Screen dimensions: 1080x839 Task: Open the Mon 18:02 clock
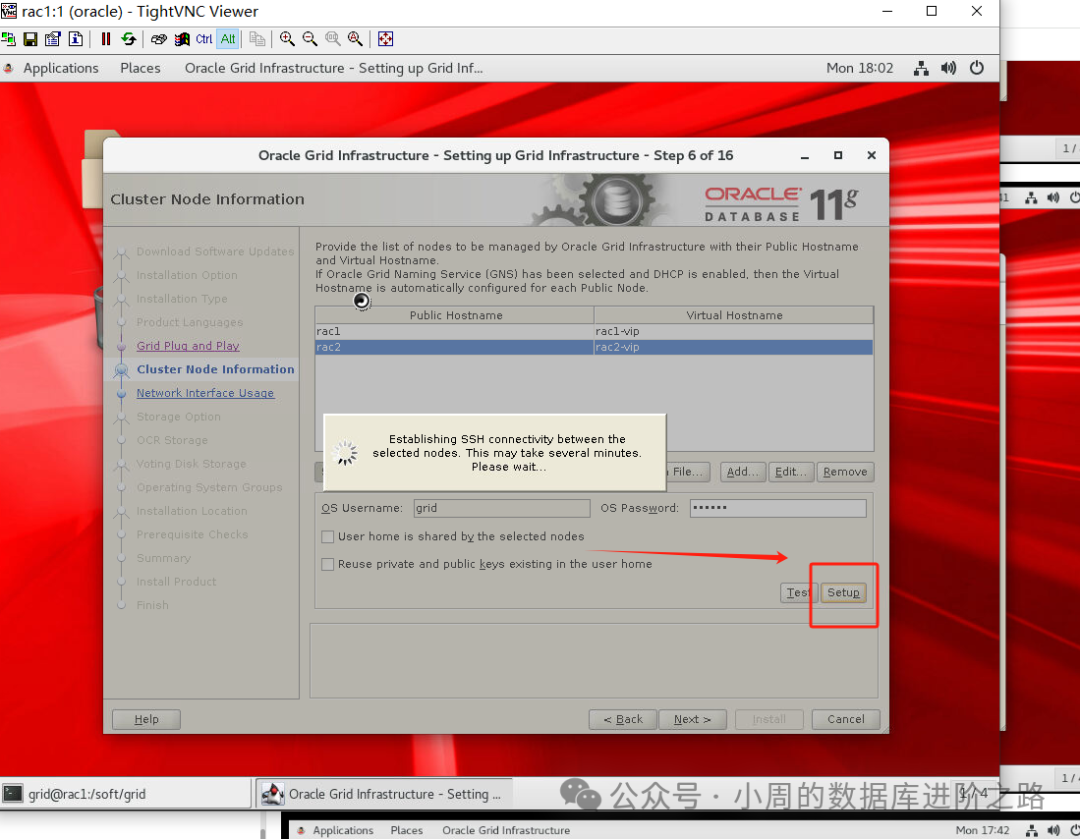860,68
